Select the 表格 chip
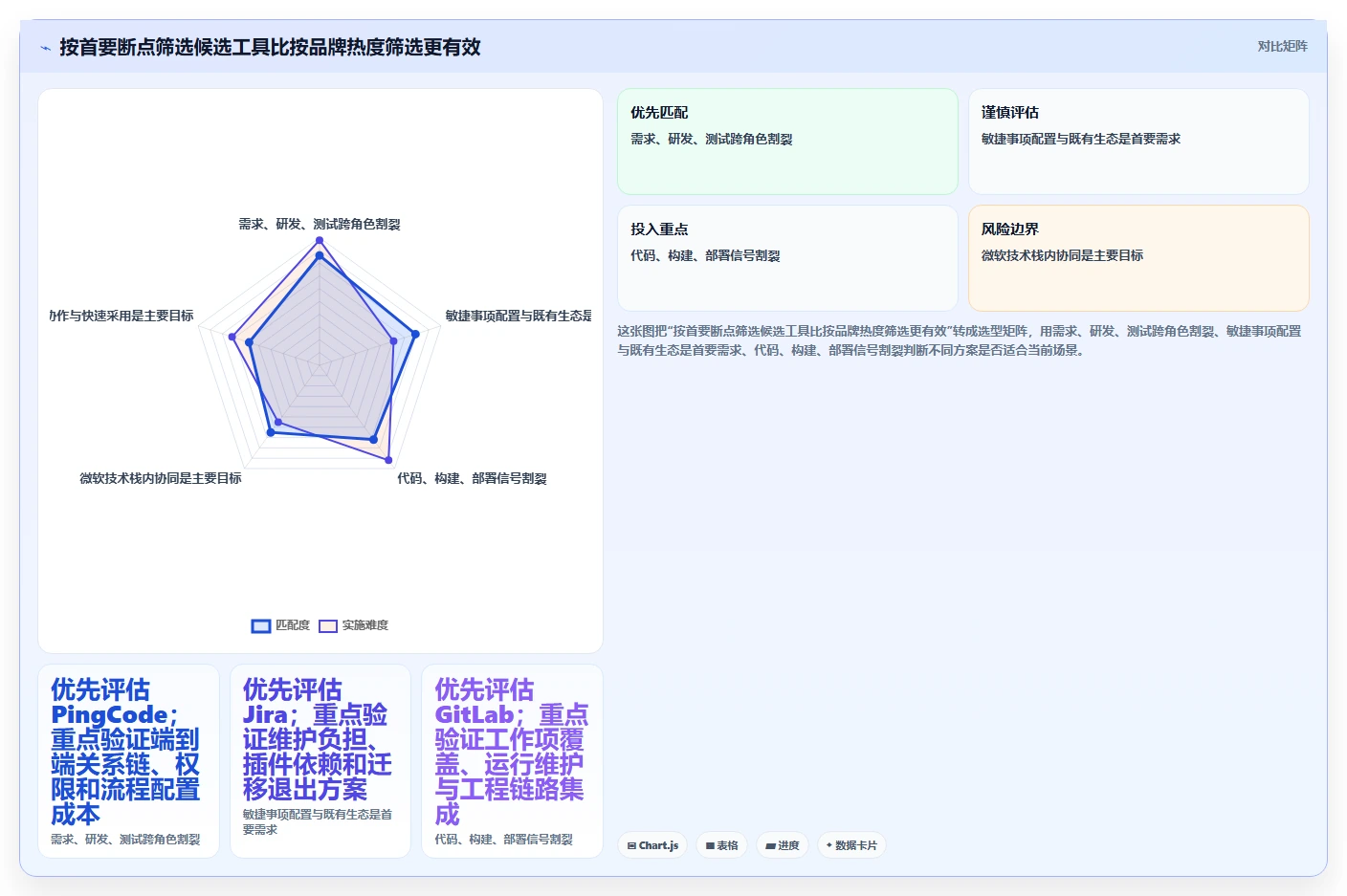Viewport: 1347px width, 896px height. [722, 845]
